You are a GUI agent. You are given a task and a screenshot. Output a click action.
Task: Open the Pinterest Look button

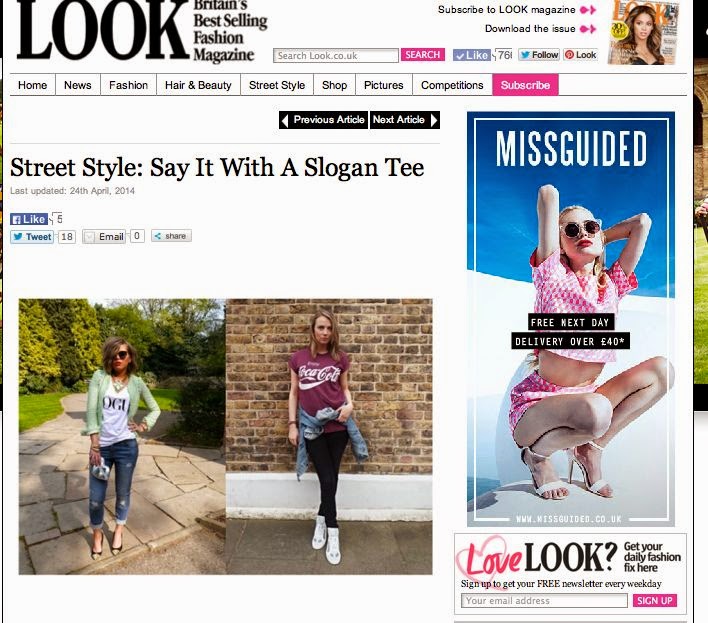pos(581,55)
